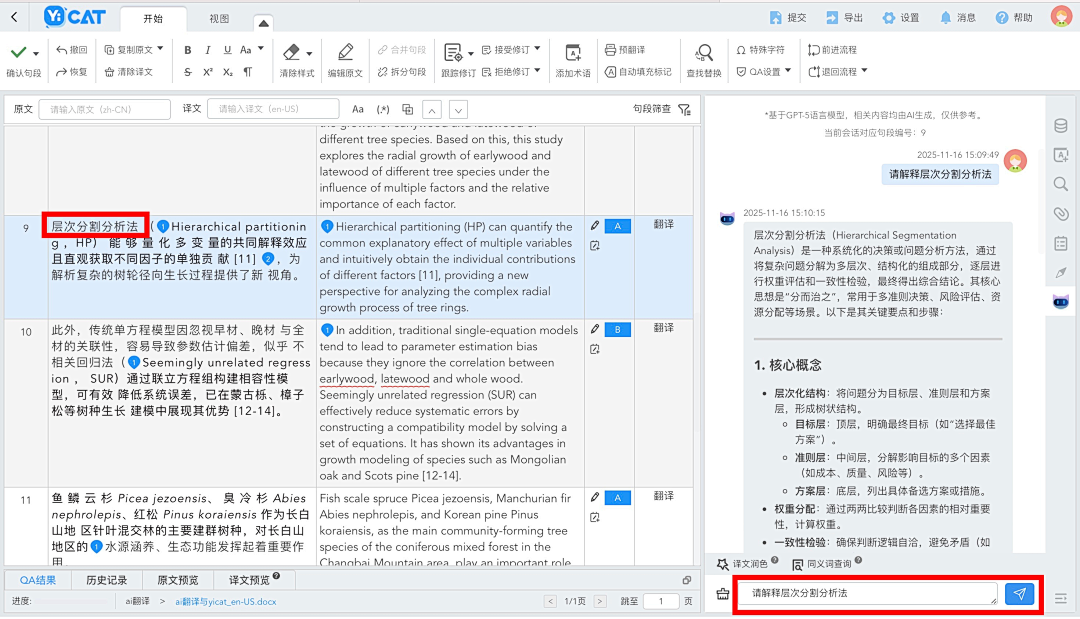Collapse the toolbar with the up chevron

point(262,21)
